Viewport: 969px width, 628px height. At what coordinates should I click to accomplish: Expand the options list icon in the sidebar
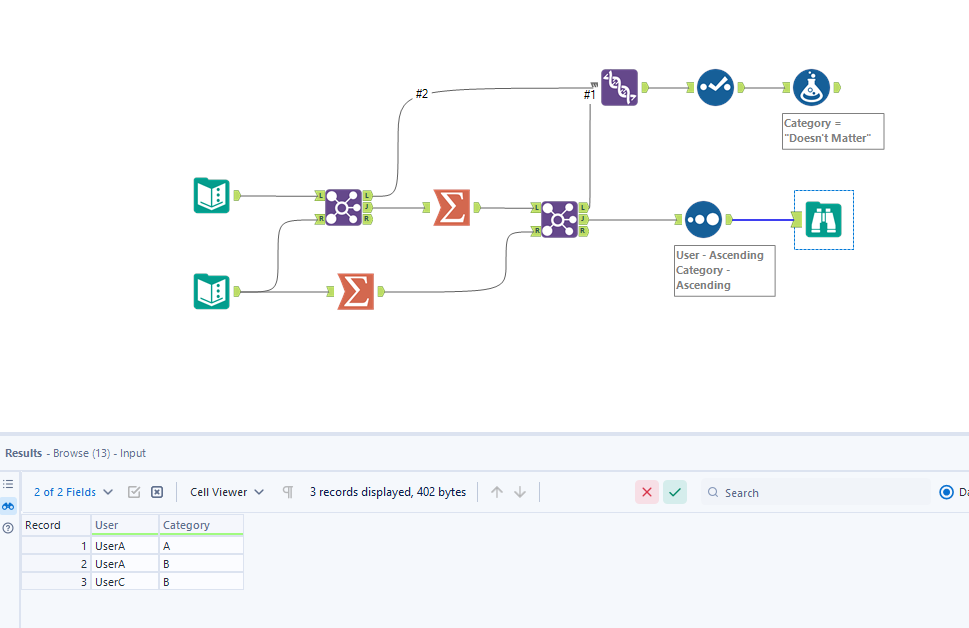[8, 484]
